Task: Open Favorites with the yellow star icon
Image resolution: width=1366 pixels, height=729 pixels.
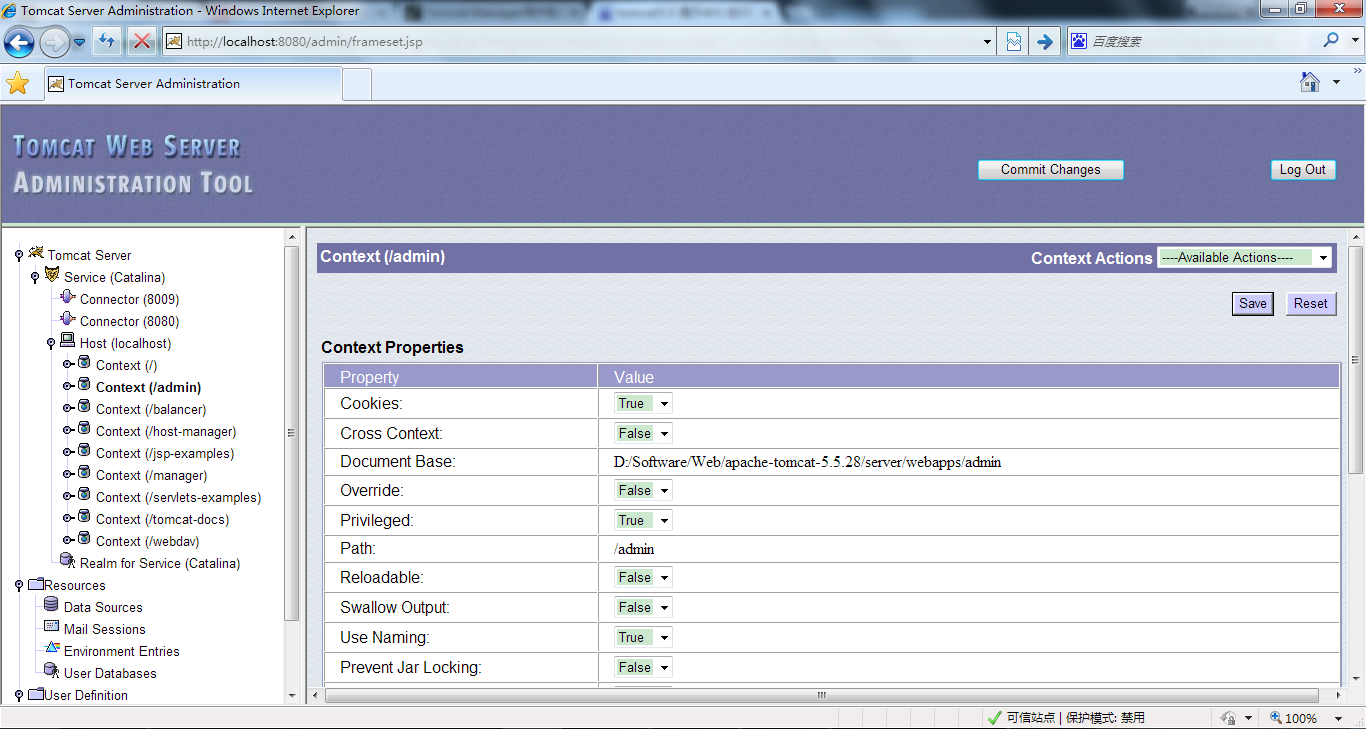Action: click(x=18, y=83)
